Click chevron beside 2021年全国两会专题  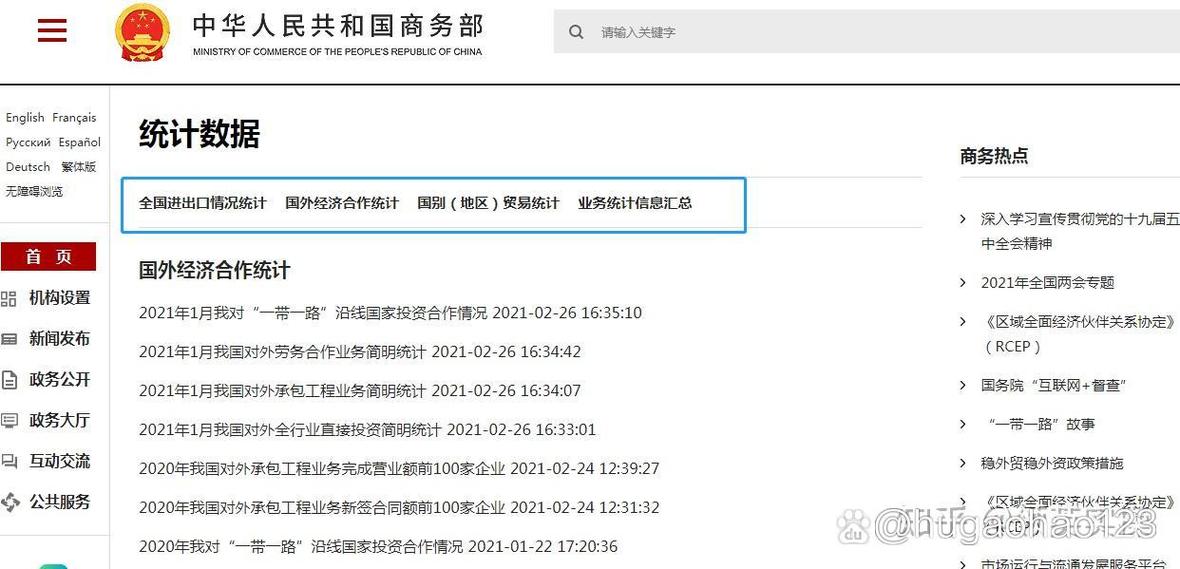pos(963,283)
